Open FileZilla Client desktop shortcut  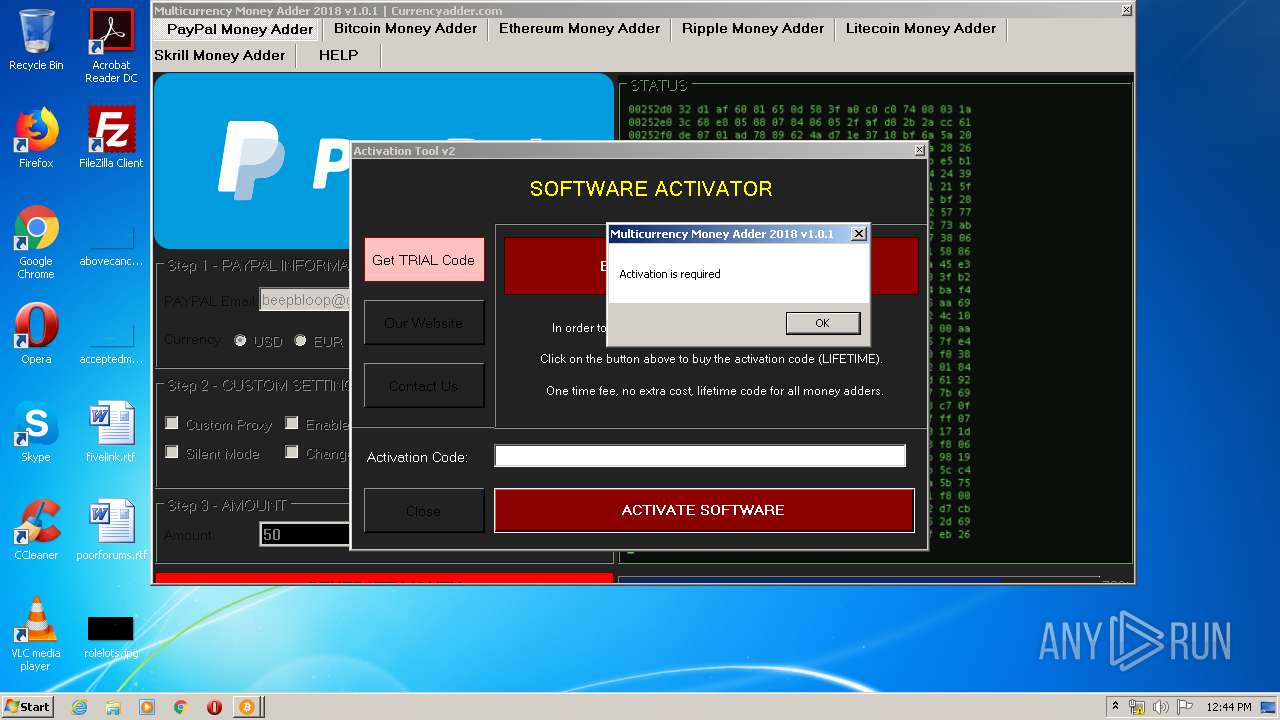click(x=111, y=138)
